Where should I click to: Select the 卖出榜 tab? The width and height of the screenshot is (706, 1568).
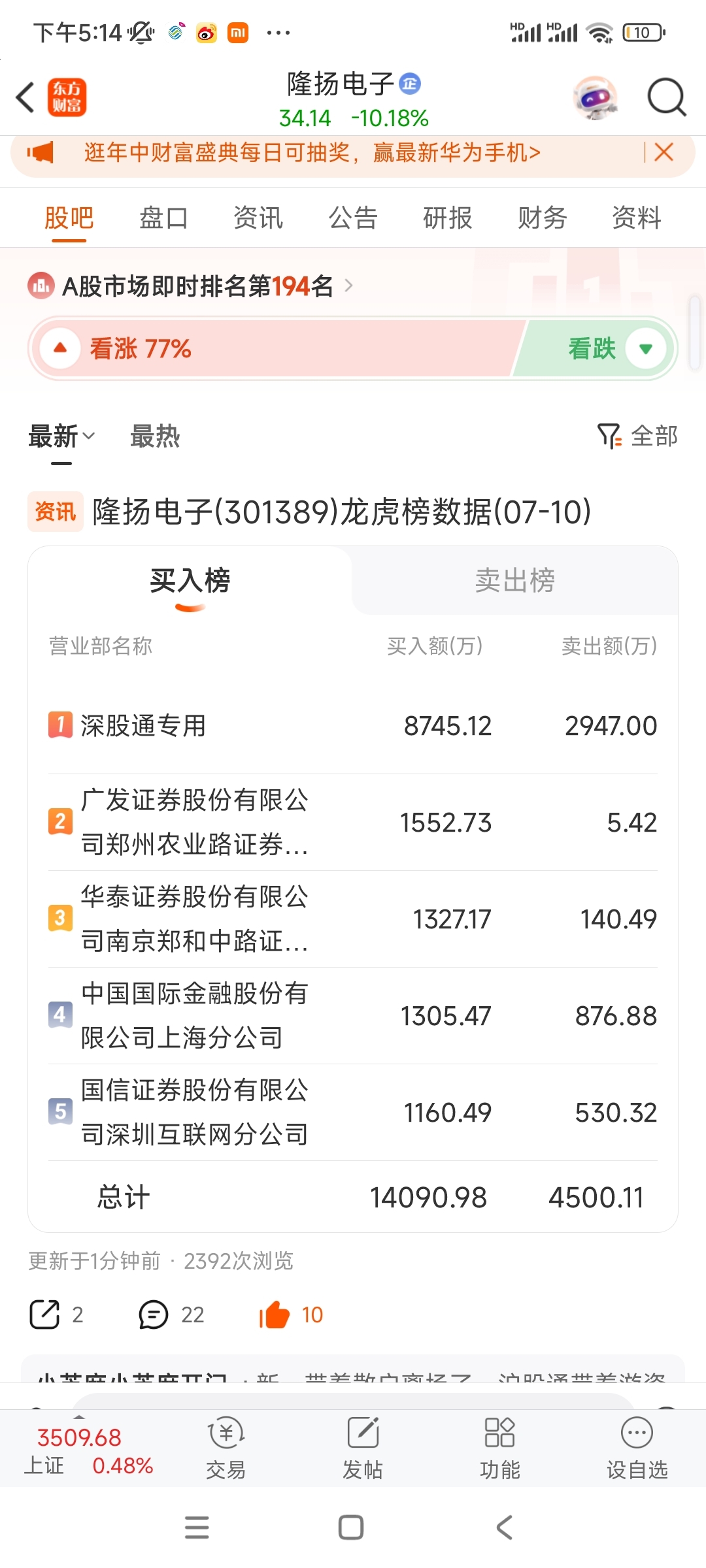[515, 580]
